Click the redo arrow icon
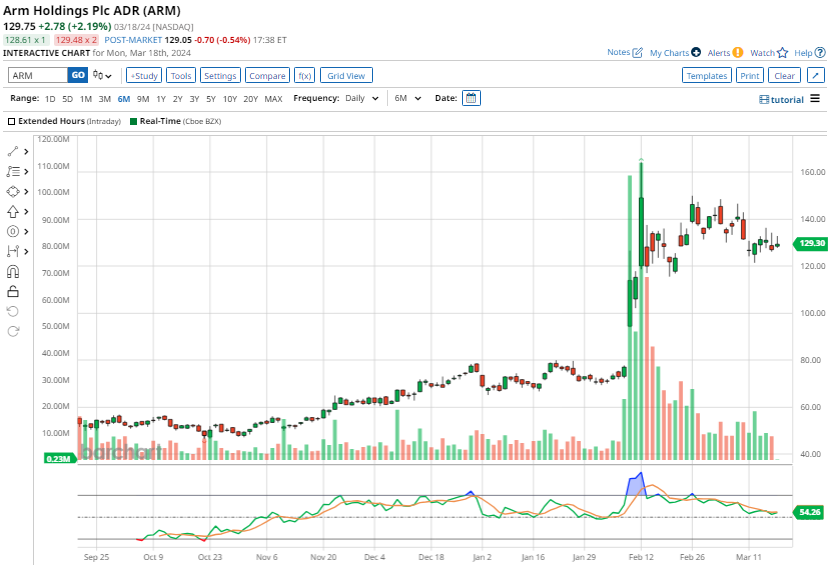834x568 pixels. (x=13, y=331)
